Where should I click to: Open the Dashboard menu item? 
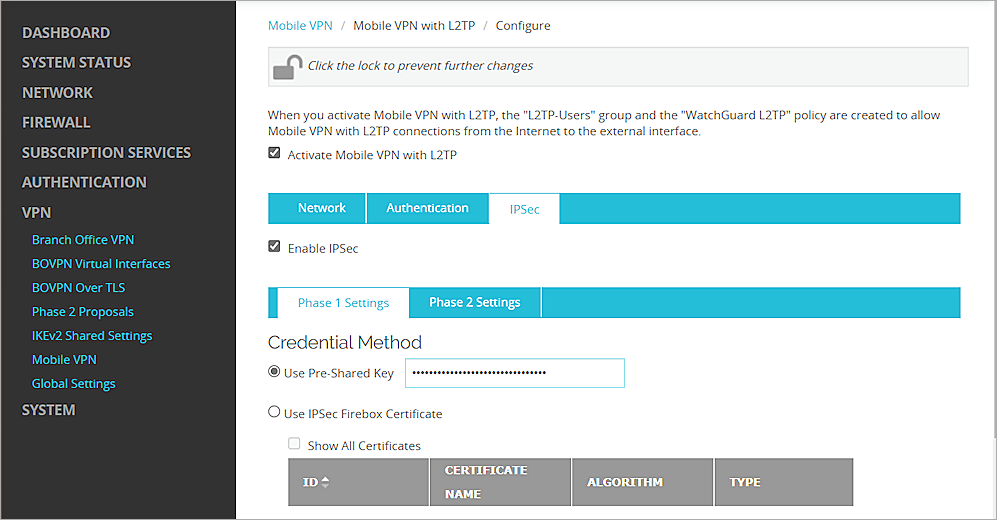[x=66, y=33]
